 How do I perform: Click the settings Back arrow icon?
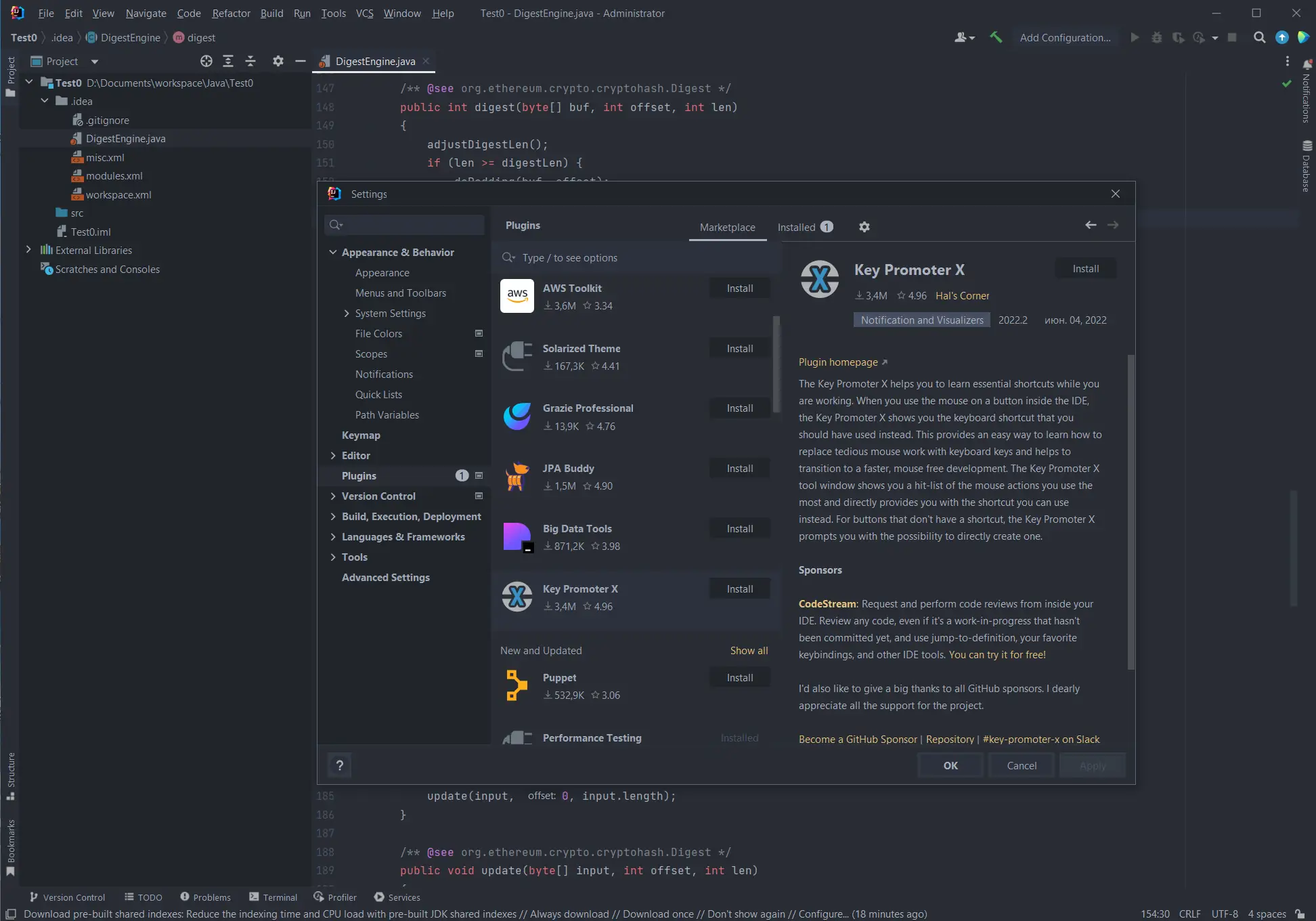click(x=1091, y=225)
